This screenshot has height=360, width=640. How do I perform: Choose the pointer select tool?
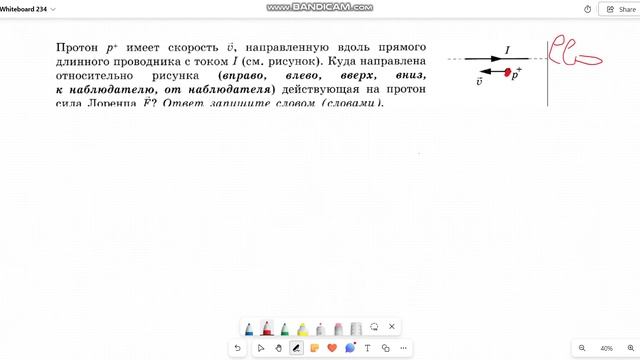coord(261,348)
